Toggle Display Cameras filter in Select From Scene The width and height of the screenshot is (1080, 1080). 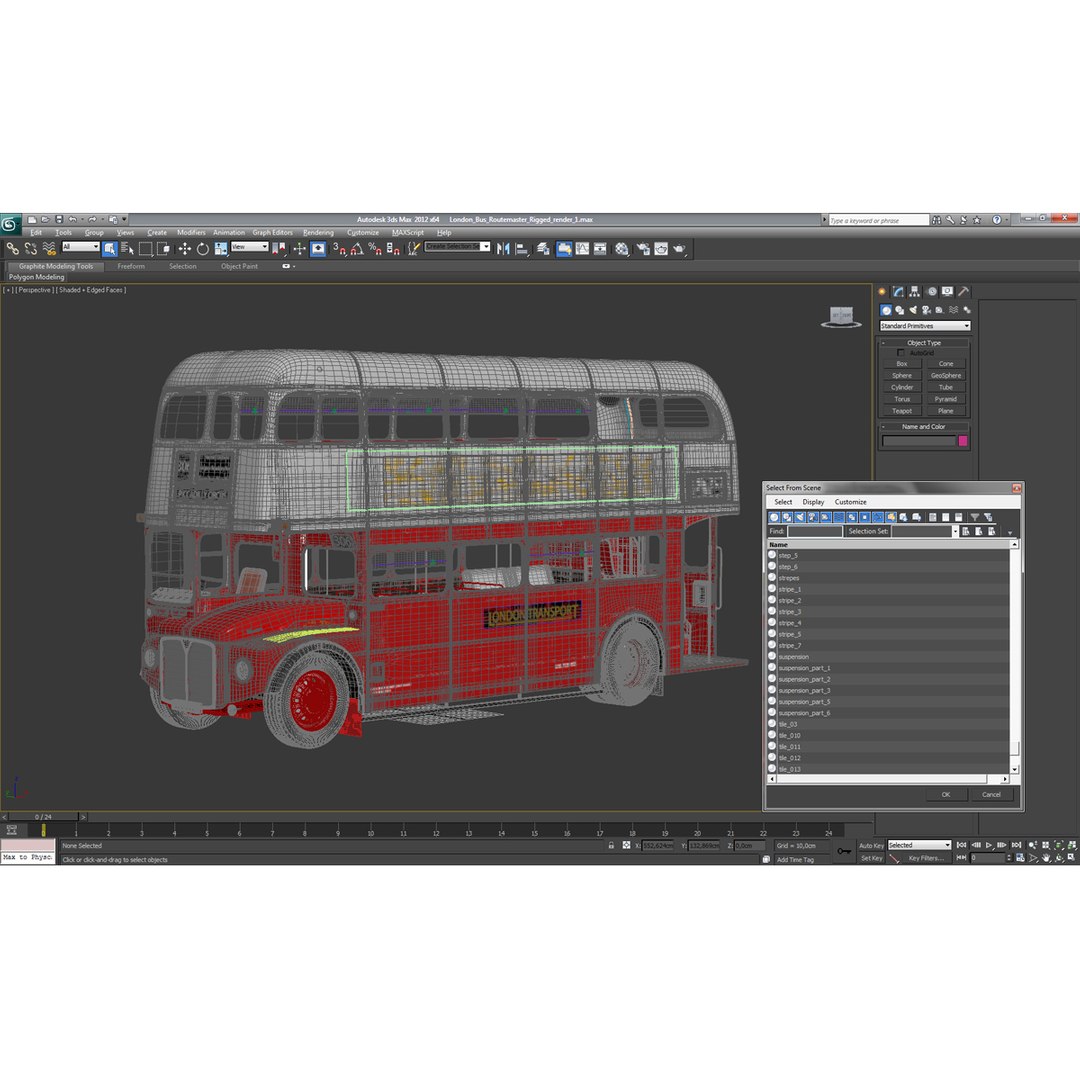(x=813, y=517)
